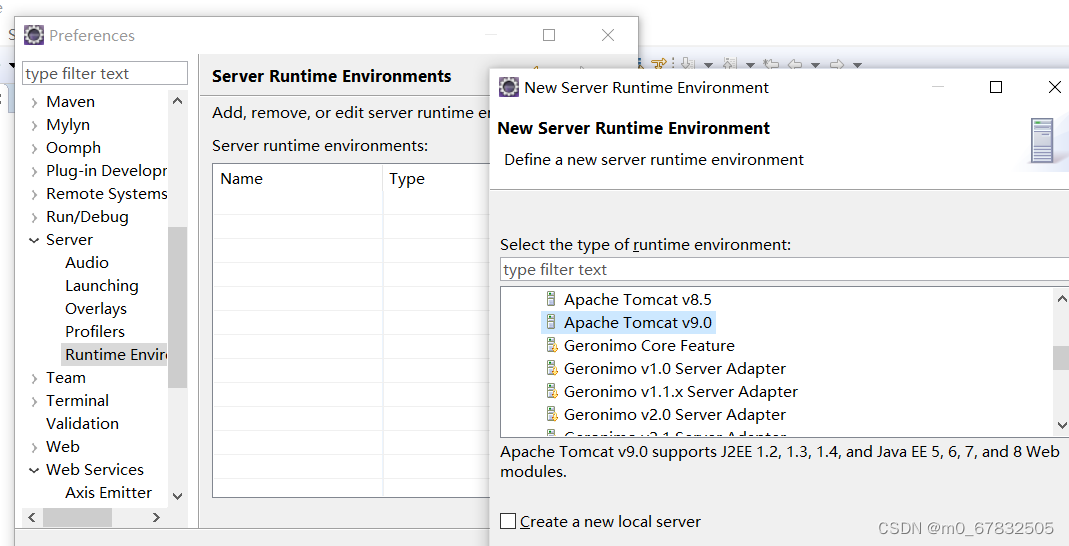Screen dimensions: 1069x546
Task: Select Apache Tomcat v9.0 server icon
Action: 551,322
